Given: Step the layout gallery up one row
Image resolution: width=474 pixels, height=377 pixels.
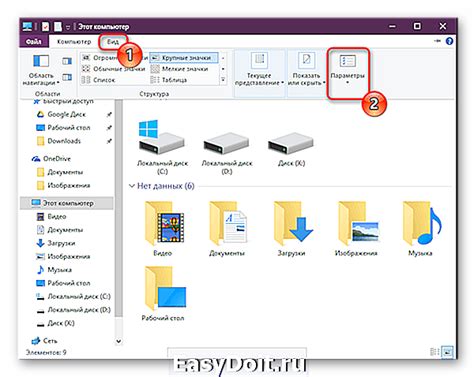Looking at the screenshot, I should (223, 58).
